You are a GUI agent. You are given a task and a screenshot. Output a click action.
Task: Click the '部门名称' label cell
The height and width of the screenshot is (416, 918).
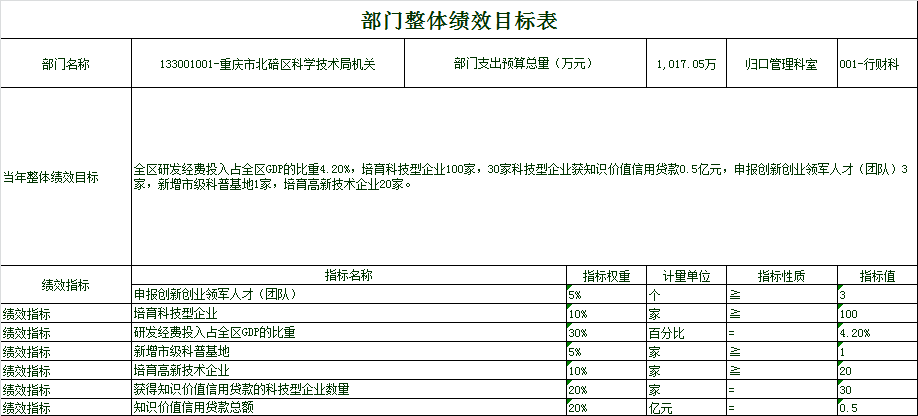[x=66, y=64]
